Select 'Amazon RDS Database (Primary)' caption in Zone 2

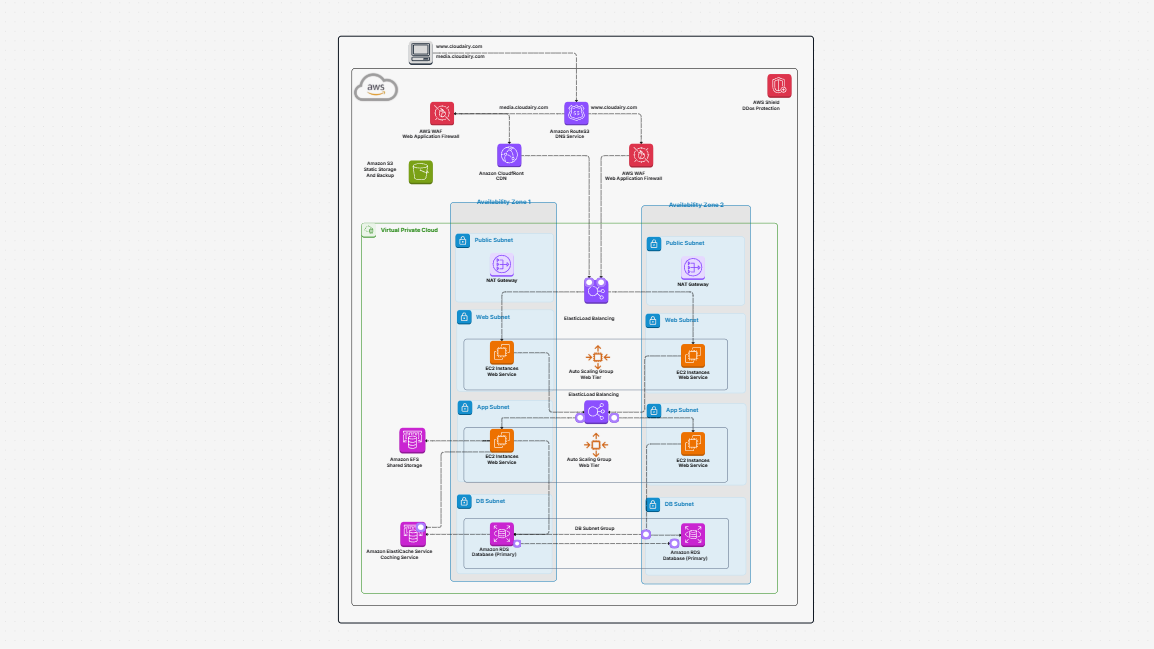tap(685, 555)
